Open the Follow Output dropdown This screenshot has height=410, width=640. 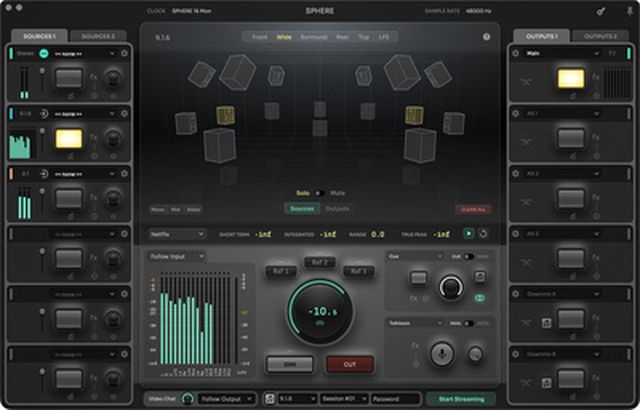tap(227, 399)
